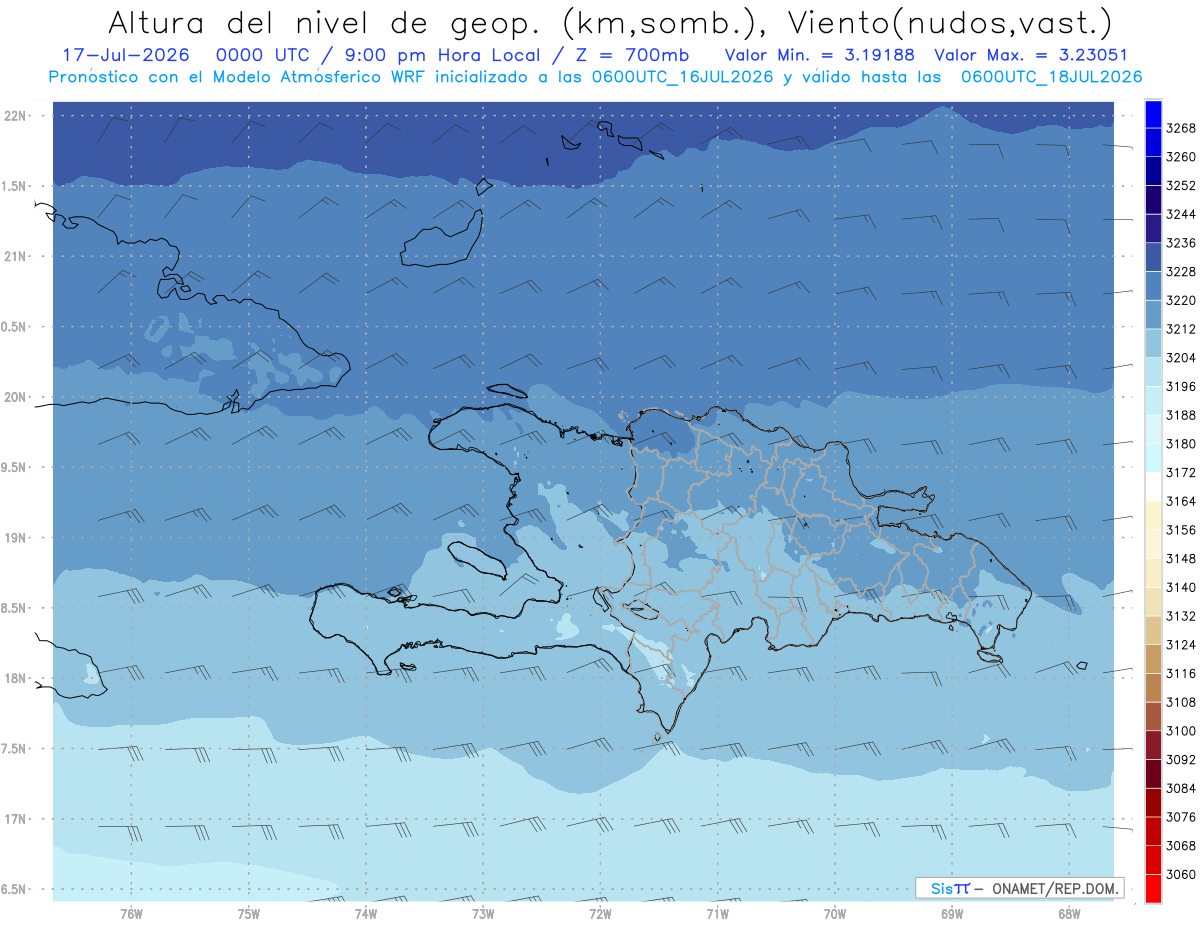The height and width of the screenshot is (927, 1200).
Task: Click the 73W longitude axis label
Action: (483, 914)
